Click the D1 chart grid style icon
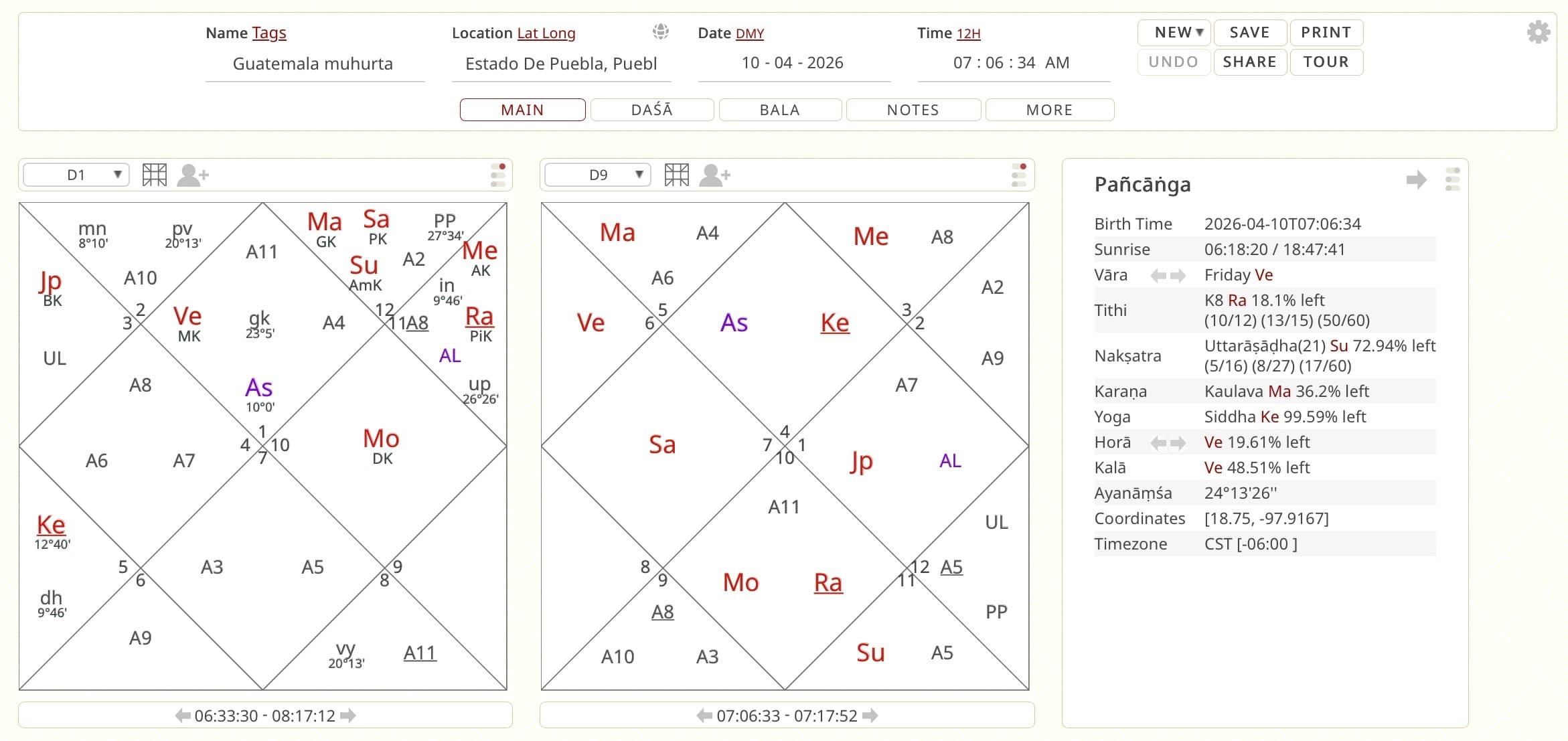Image resolution: width=1568 pixels, height=741 pixels. click(x=155, y=175)
